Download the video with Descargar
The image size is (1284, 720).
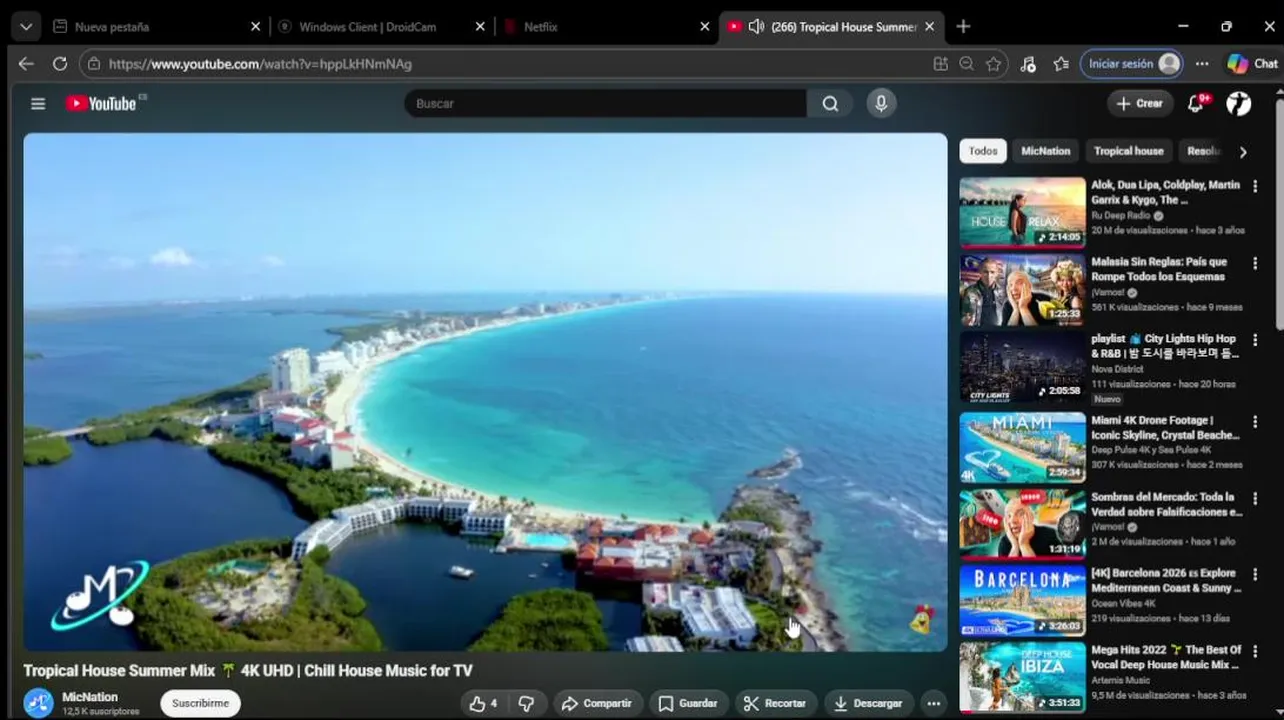coord(868,703)
